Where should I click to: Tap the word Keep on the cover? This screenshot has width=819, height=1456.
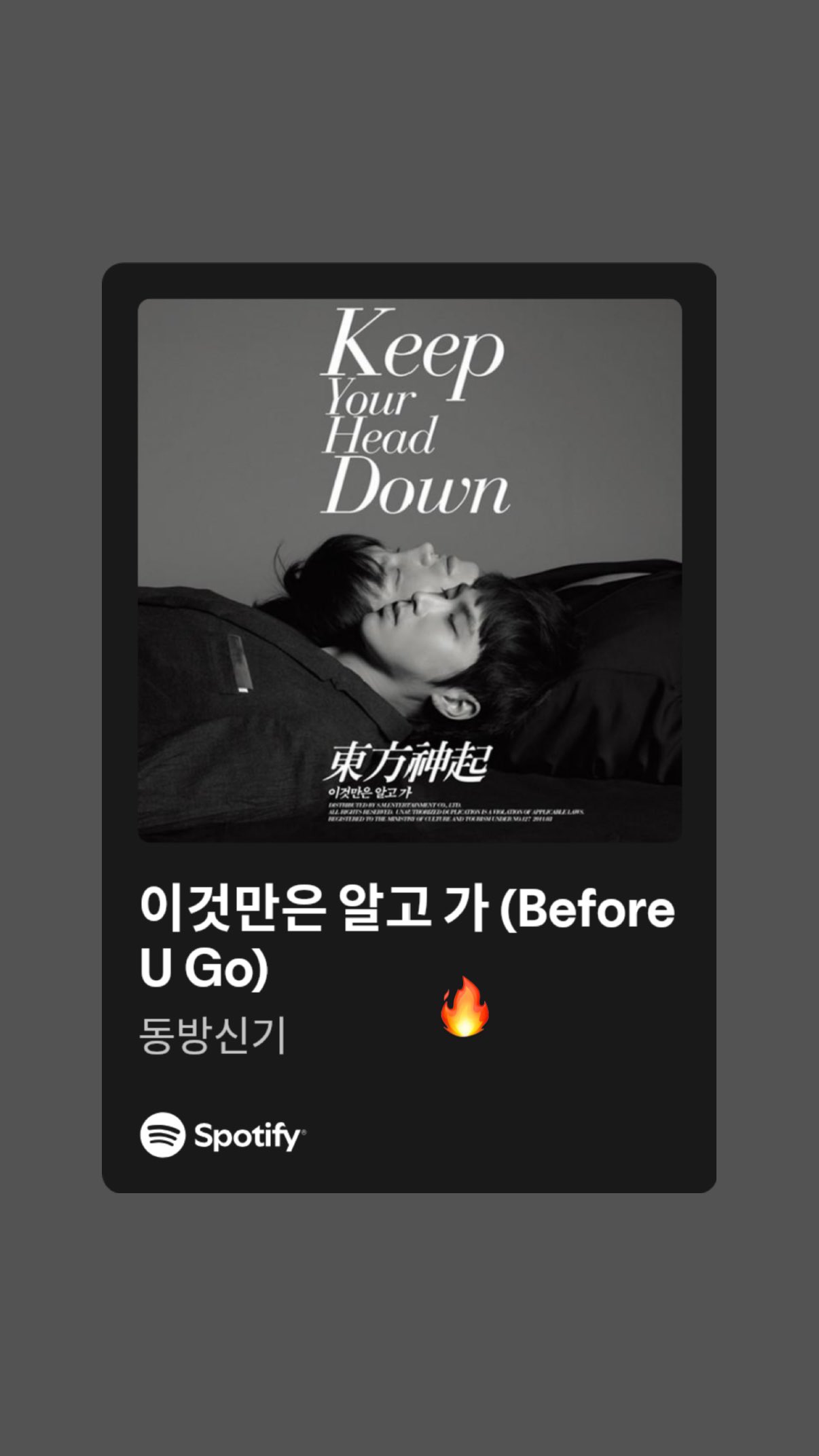pos(412,352)
